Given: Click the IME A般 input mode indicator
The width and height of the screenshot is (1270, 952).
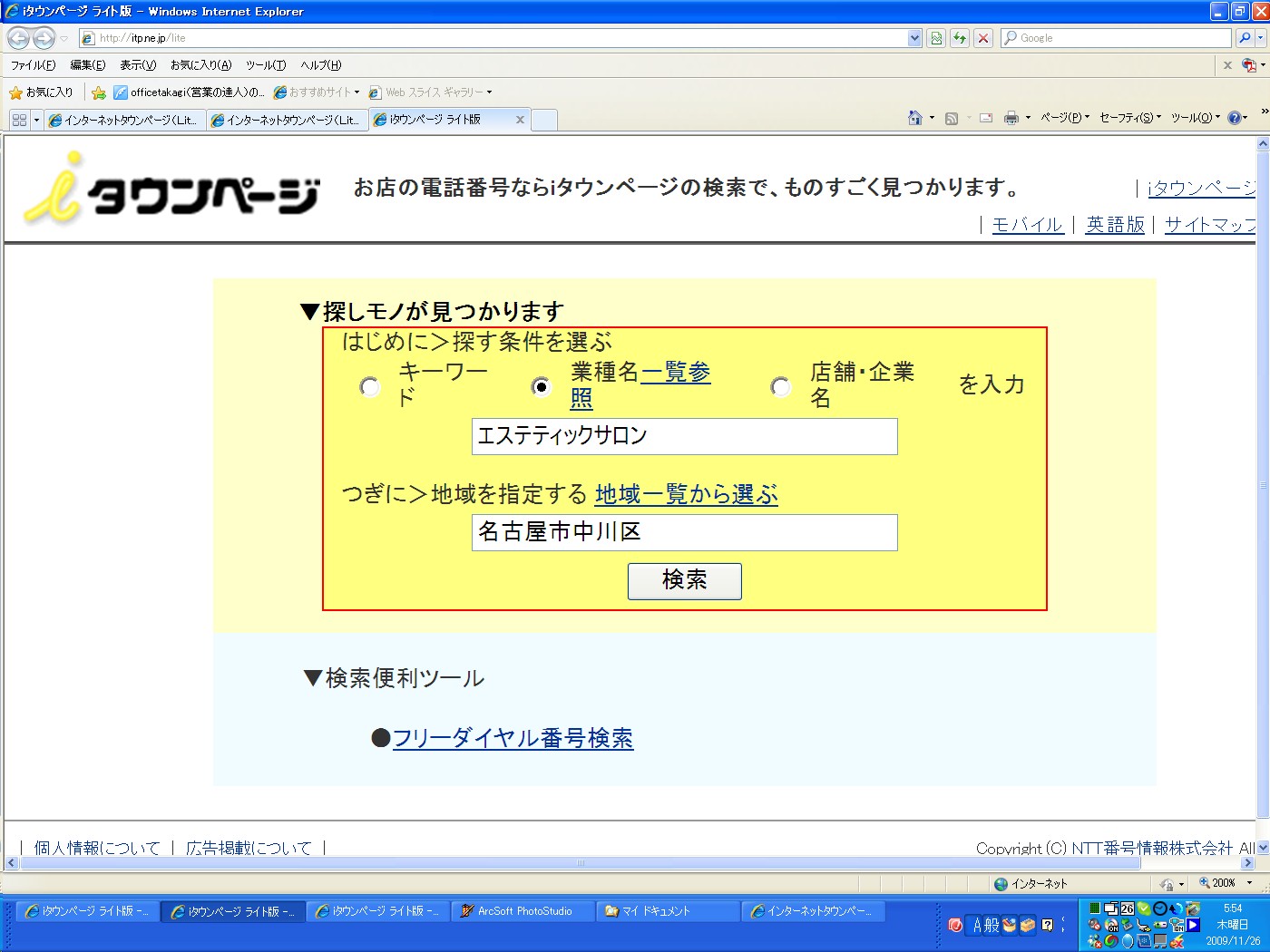Looking at the screenshot, I should tap(986, 925).
